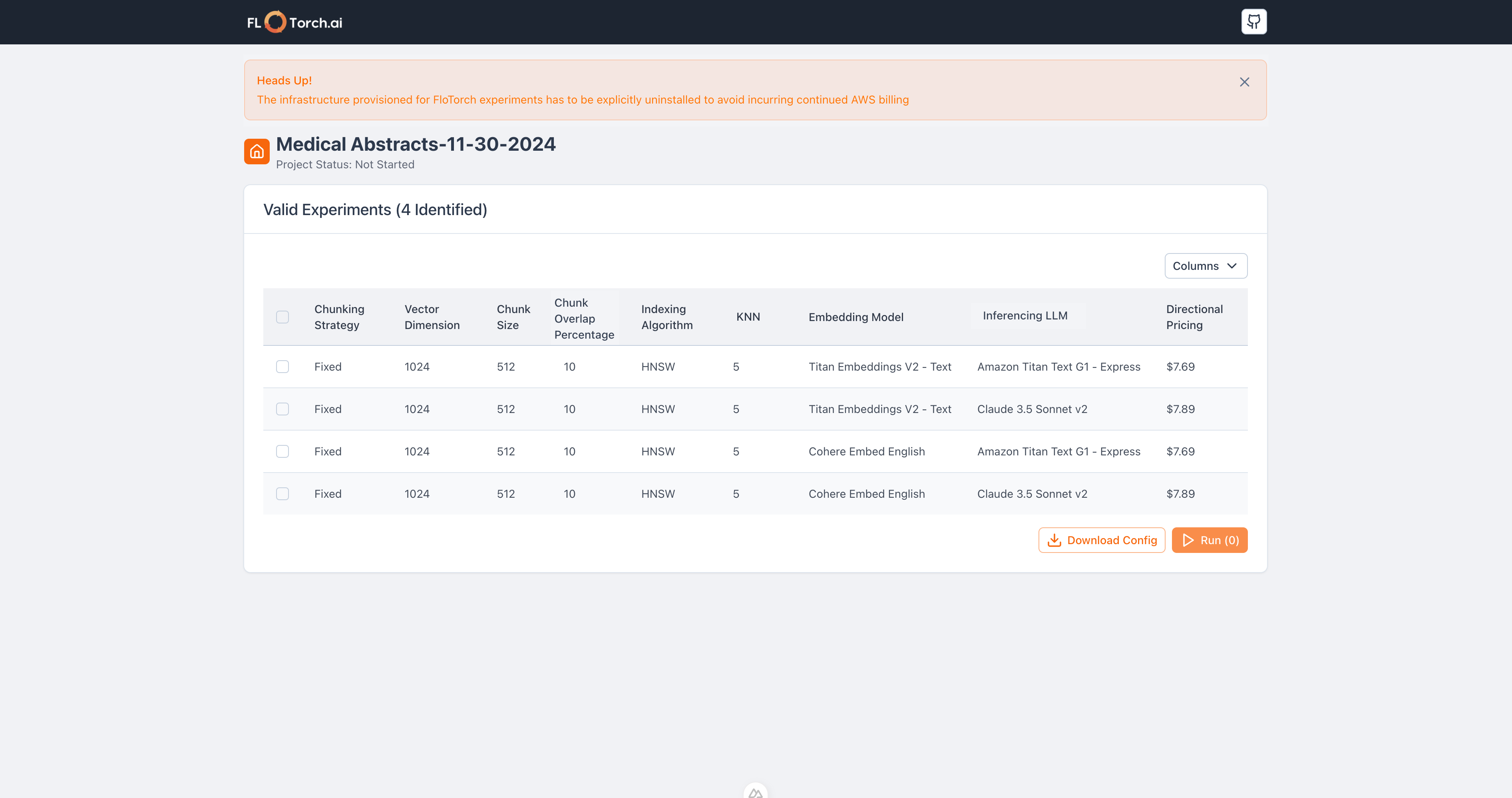
Task: Tick the last Cohere Claude 3.5 row checkbox
Action: coord(283,494)
